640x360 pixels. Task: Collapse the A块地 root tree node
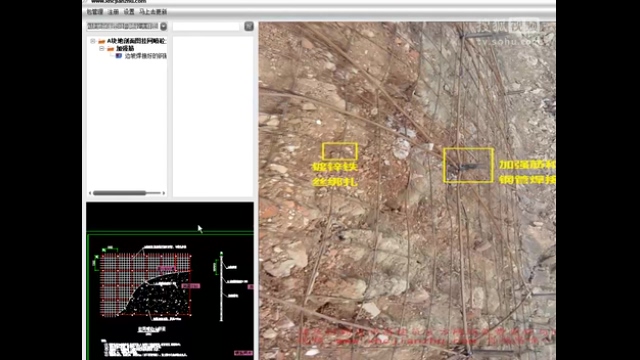(x=93, y=41)
